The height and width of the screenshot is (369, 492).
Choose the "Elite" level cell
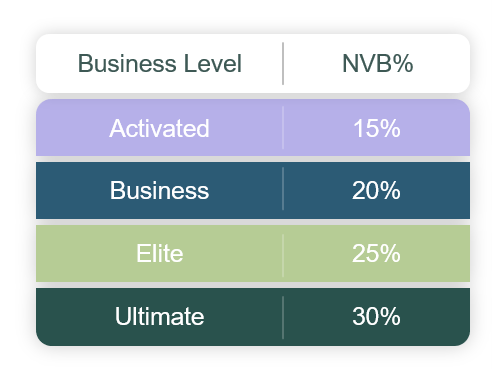tap(160, 253)
